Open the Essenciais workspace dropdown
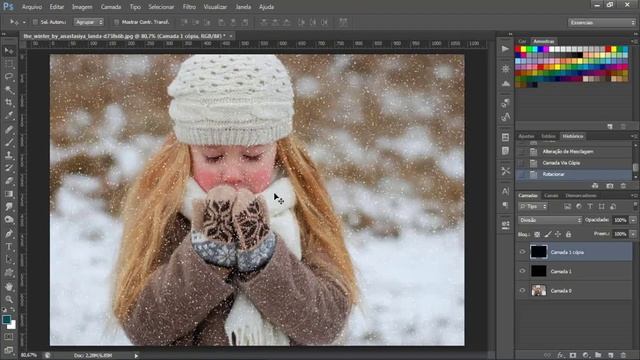The image size is (640, 360). (602, 22)
